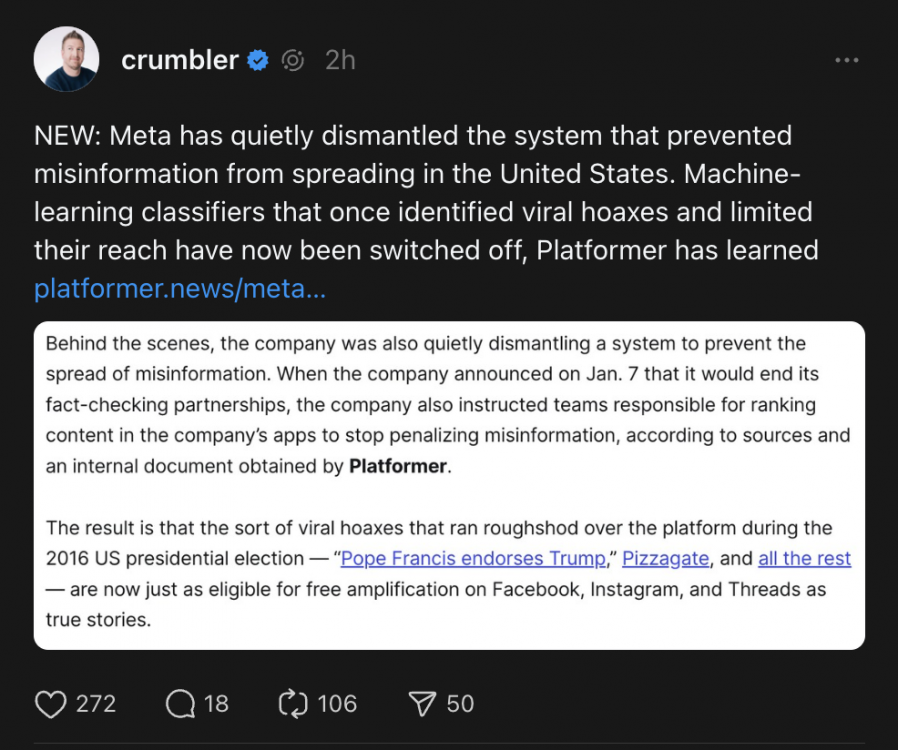Screen dimensions: 898x750
Task: Visit the crumbler username profile
Action: tap(180, 61)
